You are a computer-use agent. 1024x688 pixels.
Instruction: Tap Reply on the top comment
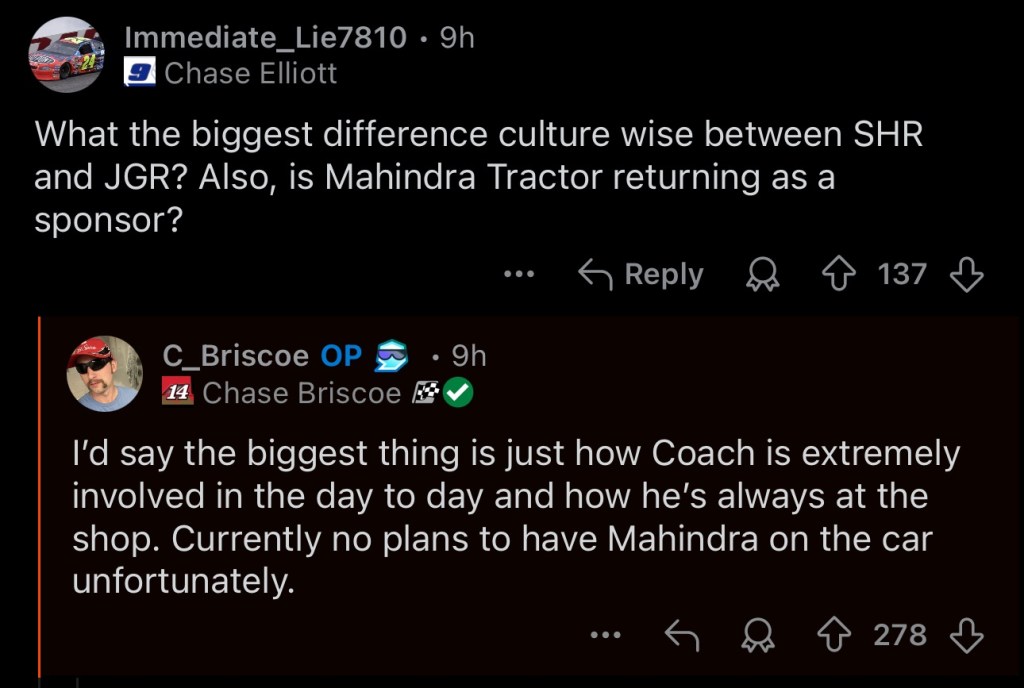[x=642, y=274]
